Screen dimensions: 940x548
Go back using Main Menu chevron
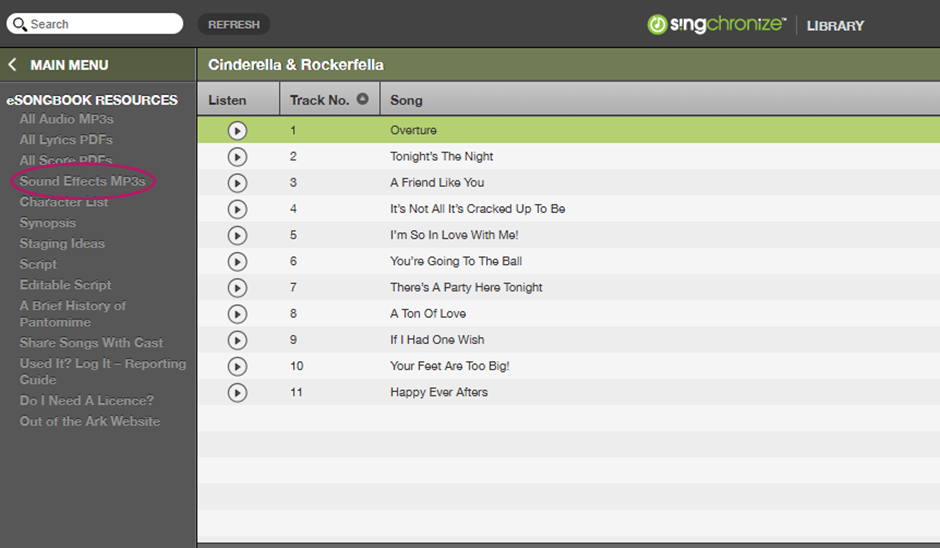pos(13,65)
